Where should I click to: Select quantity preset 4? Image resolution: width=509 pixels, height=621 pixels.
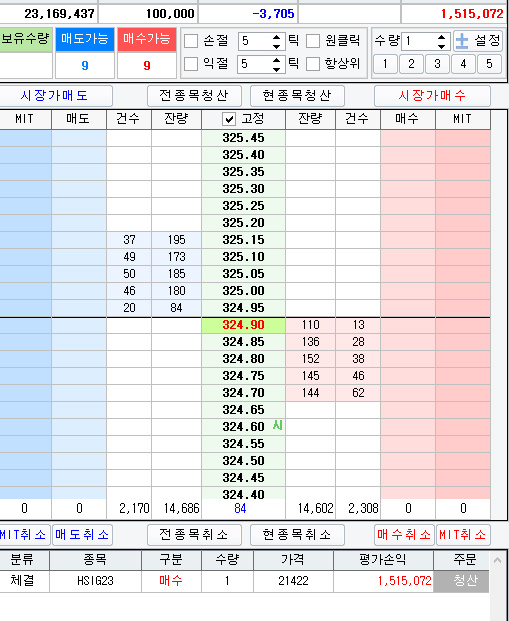click(x=463, y=64)
